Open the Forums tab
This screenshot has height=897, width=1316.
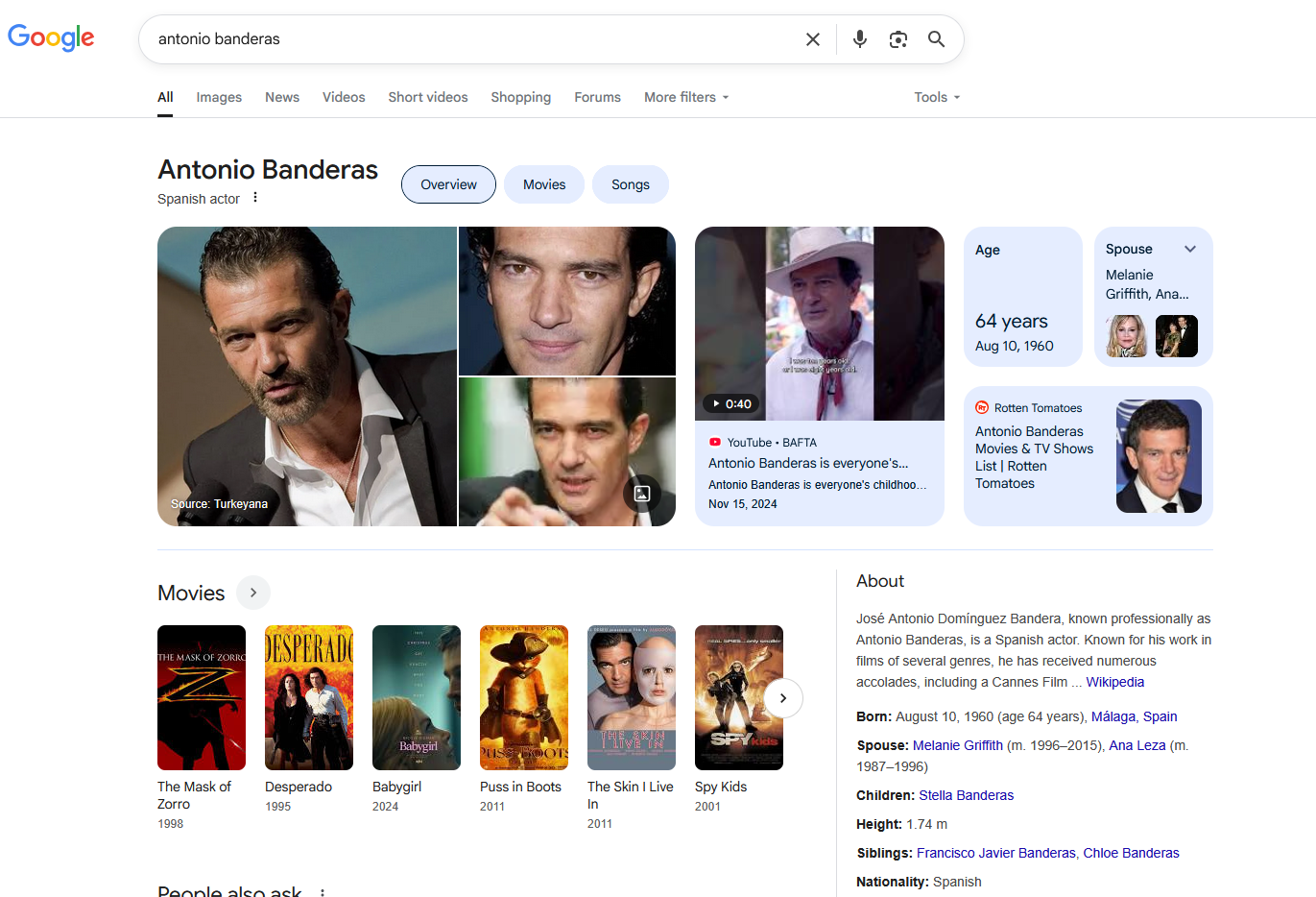pos(597,97)
